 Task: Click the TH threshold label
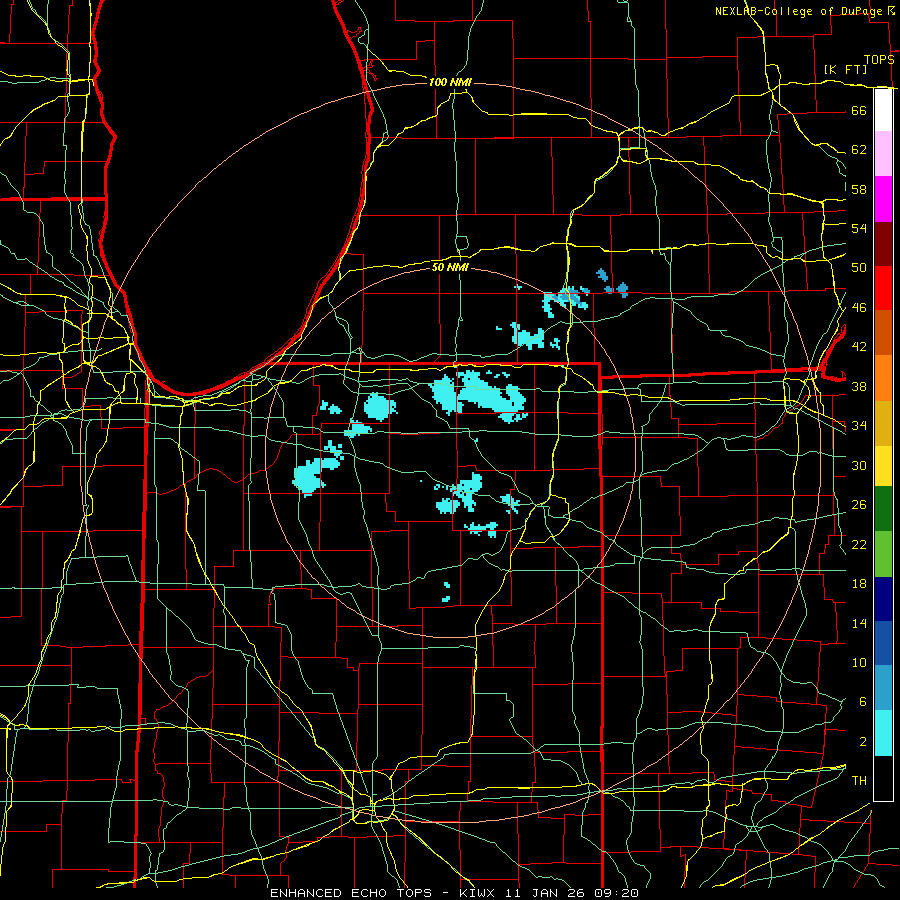coord(859,781)
